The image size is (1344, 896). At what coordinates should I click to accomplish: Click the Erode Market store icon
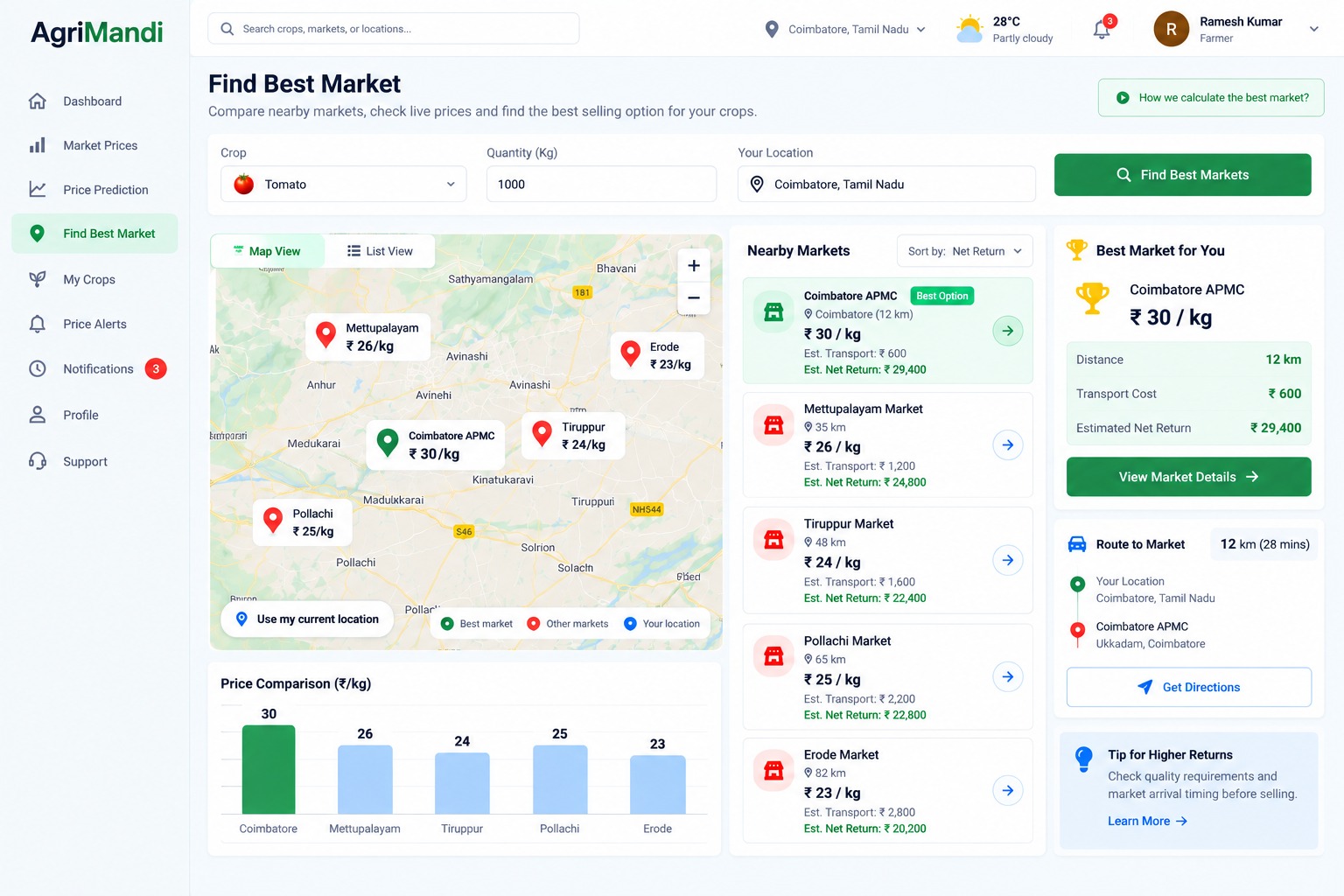coord(773,771)
